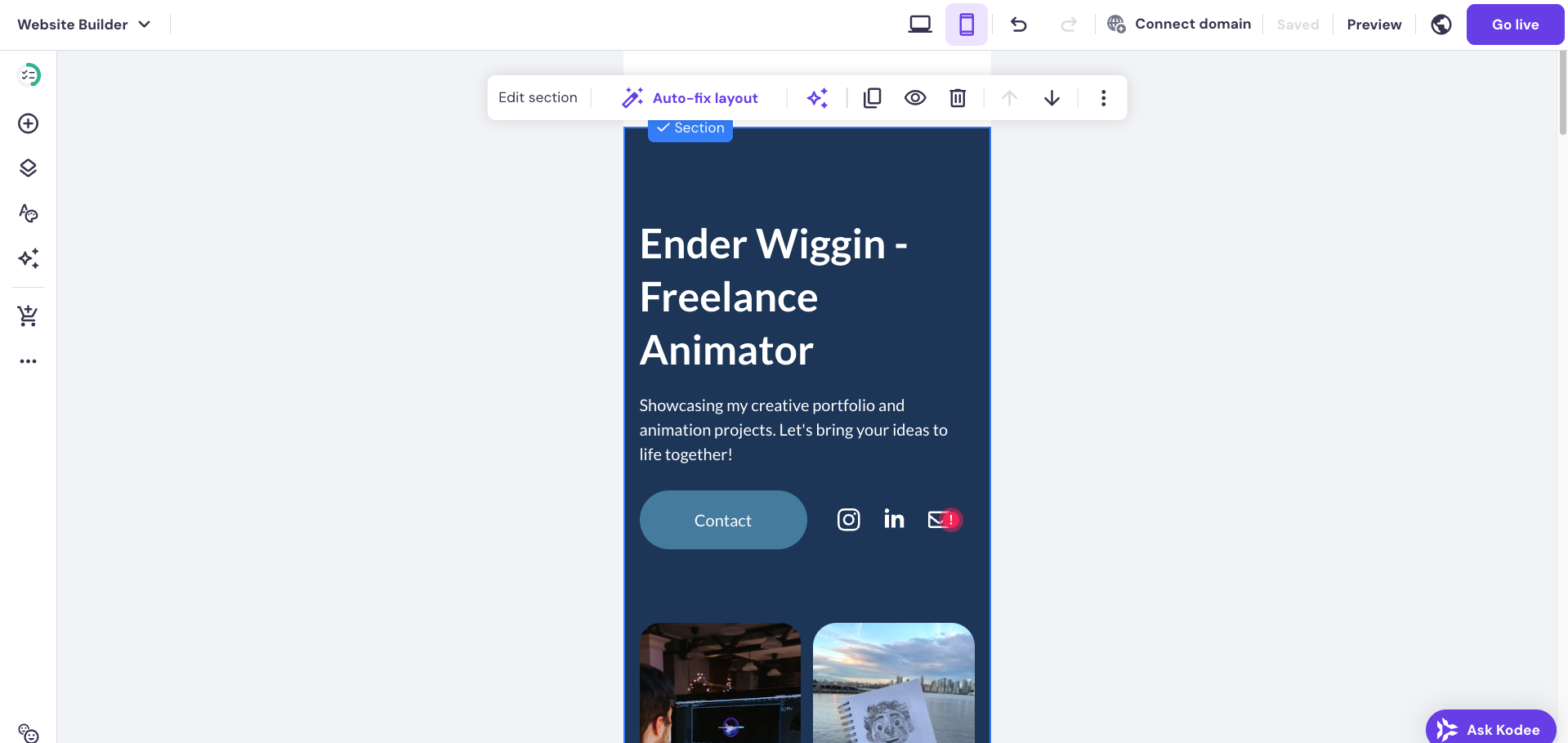Open the Add elements plus icon
The height and width of the screenshot is (743, 1568).
click(28, 123)
